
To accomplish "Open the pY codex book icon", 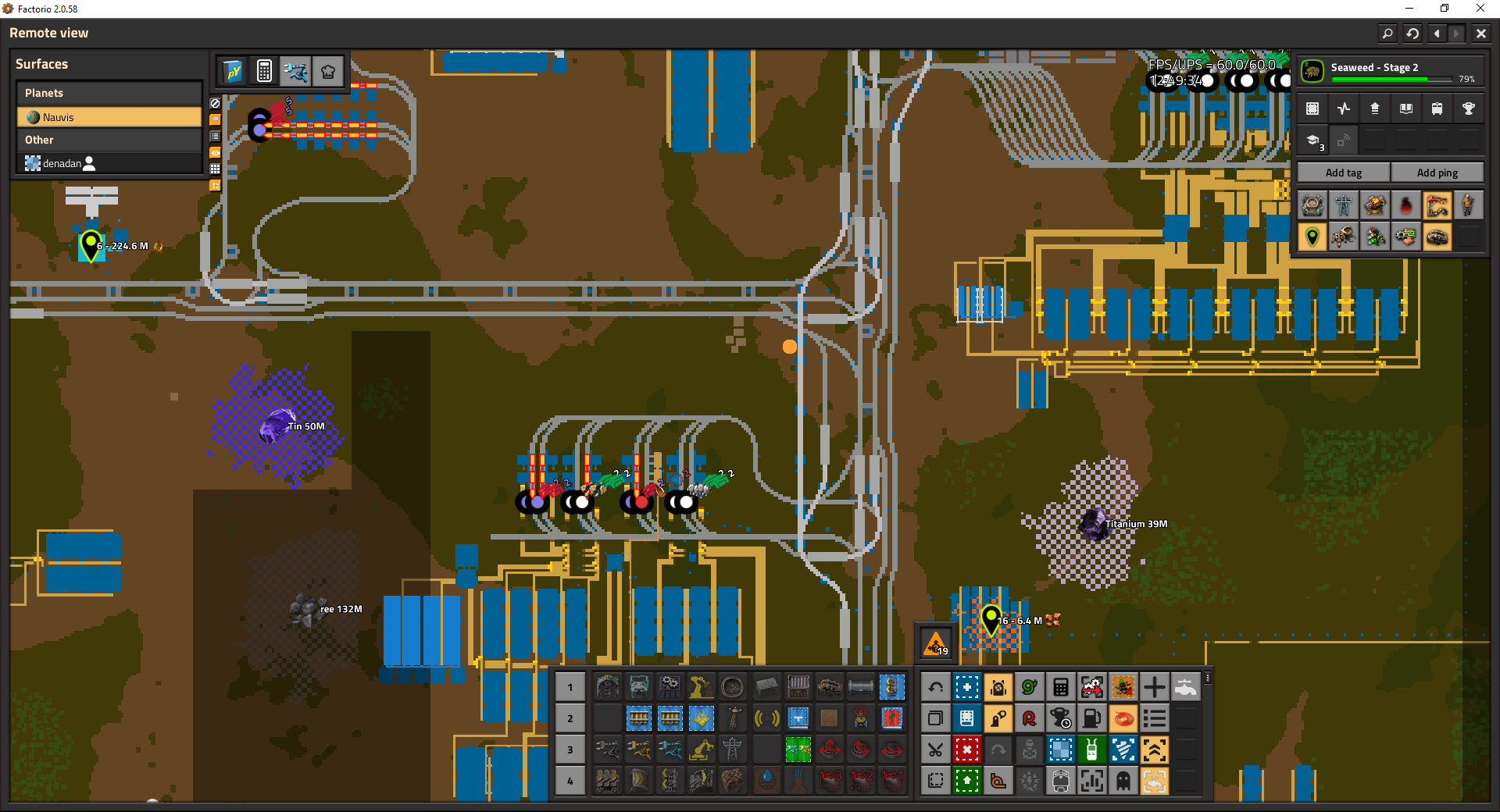I will tap(233, 71).
